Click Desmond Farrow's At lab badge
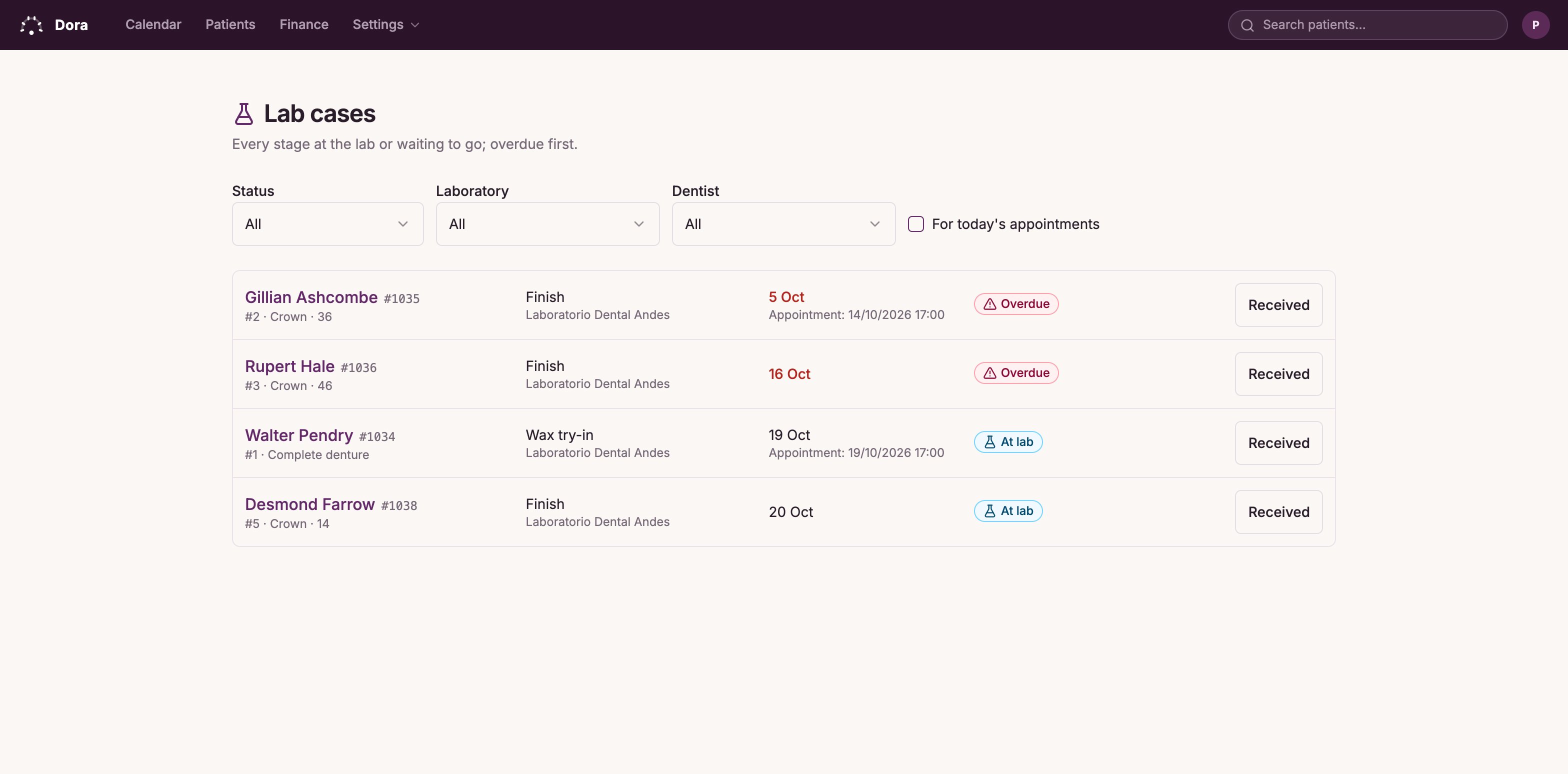Screen dimensions: 1568x774 (1008, 511)
